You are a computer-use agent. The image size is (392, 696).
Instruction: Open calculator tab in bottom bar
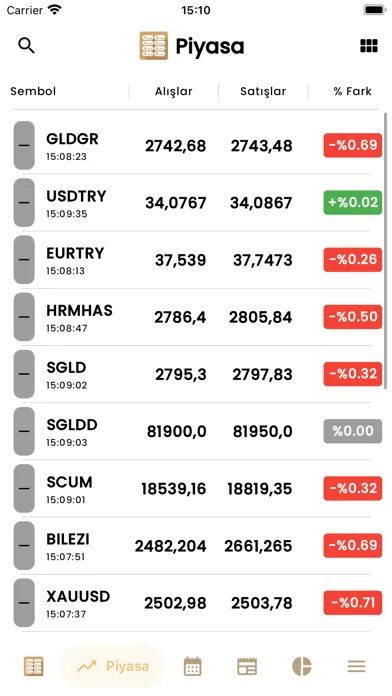tap(33, 666)
